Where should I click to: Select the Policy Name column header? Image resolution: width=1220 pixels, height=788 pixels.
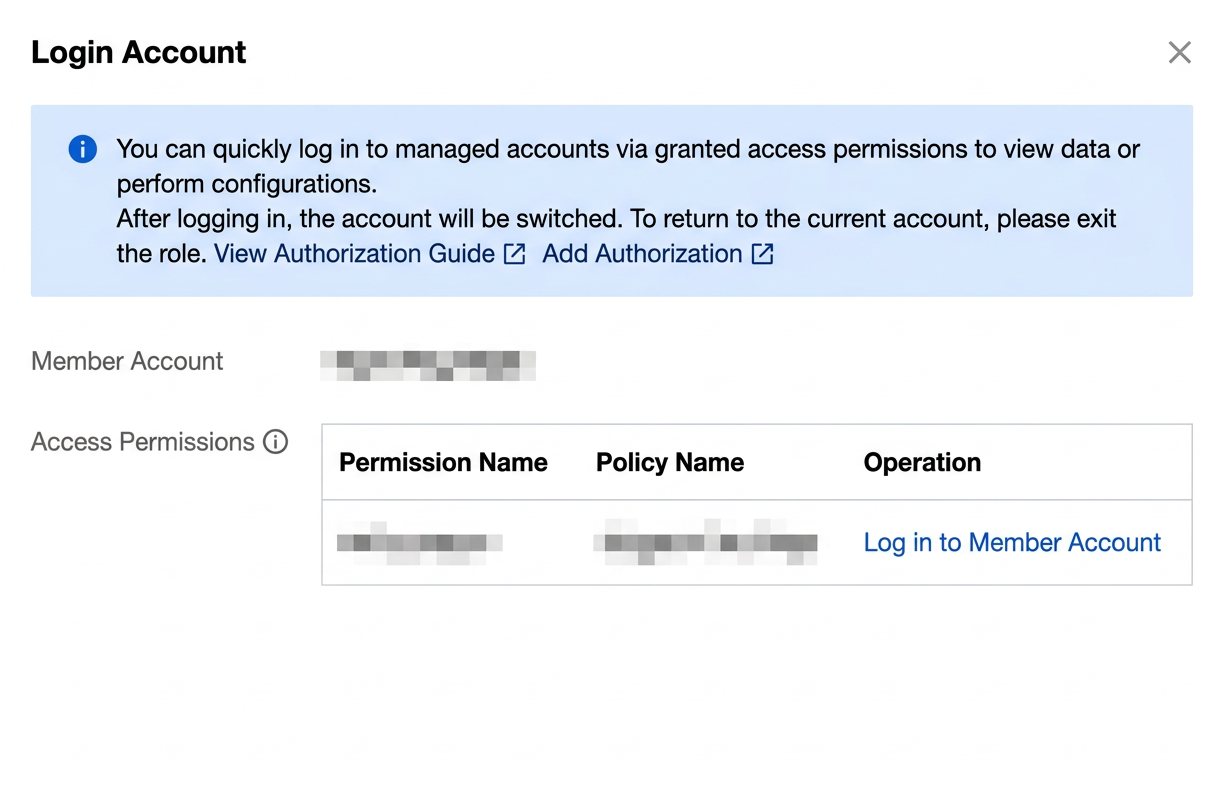click(670, 462)
